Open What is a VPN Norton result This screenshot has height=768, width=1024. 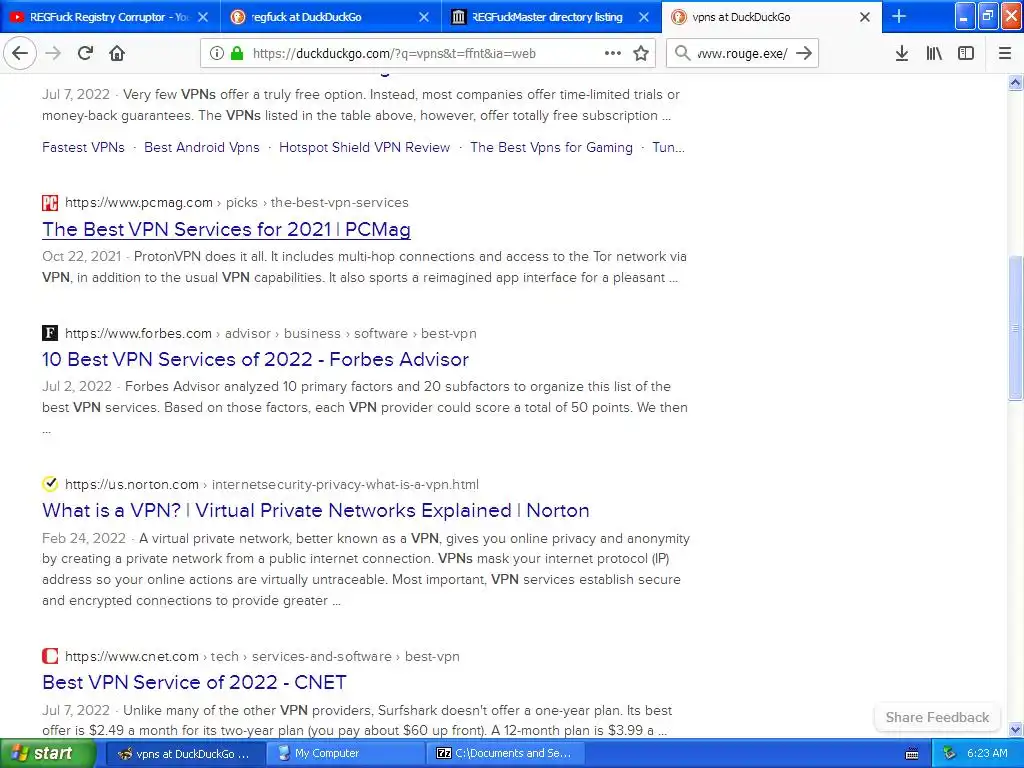315,510
